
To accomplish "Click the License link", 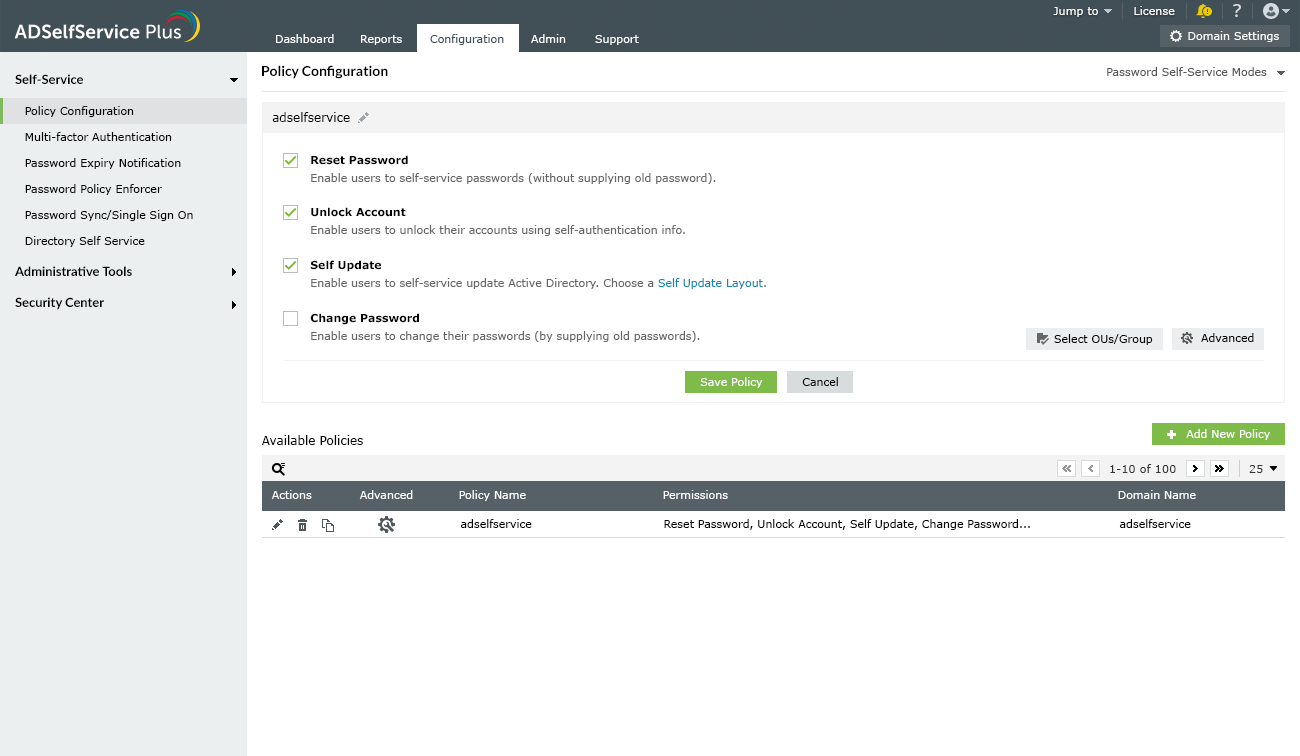I will pyautogui.click(x=1154, y=11).
